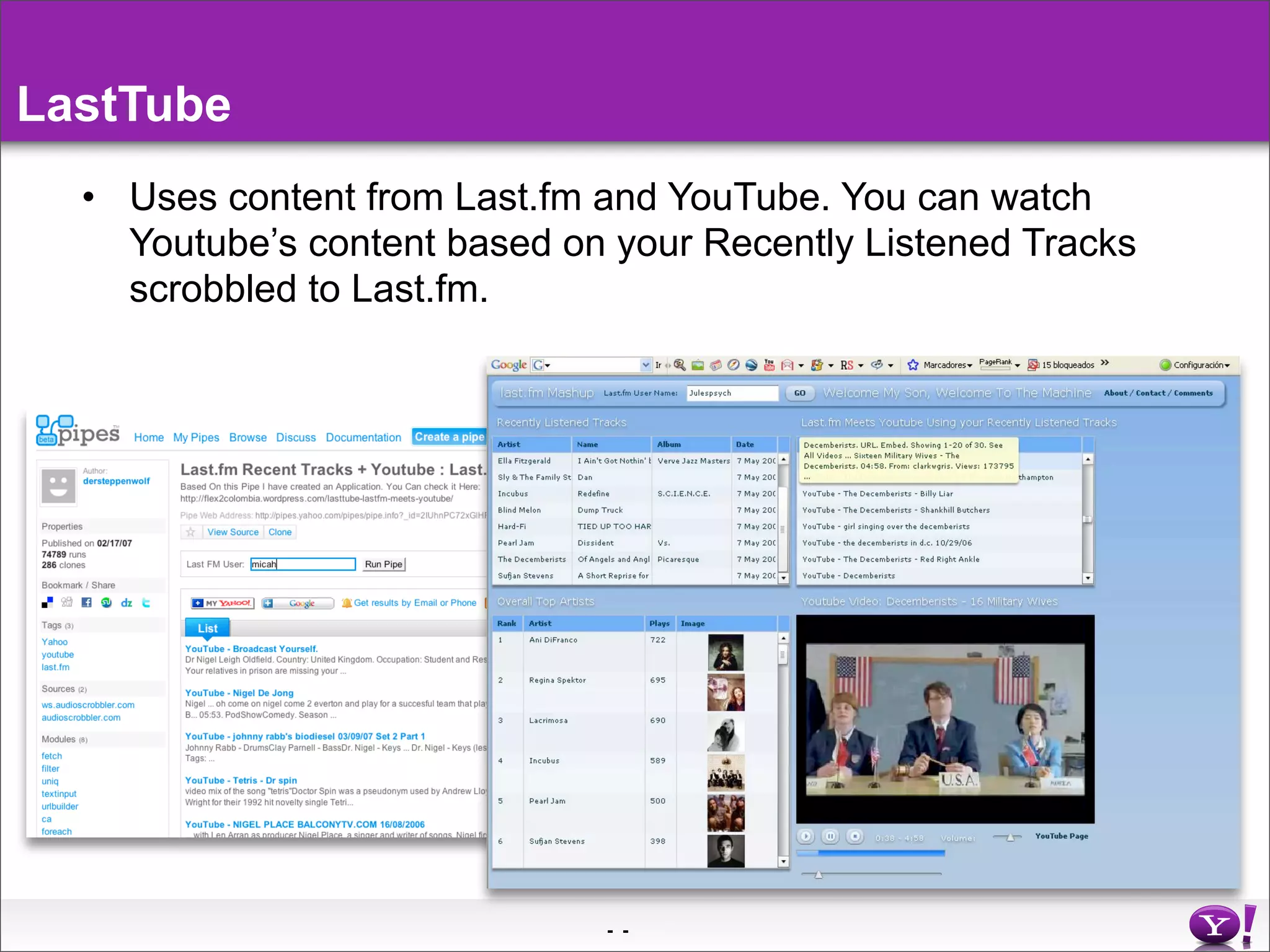This screenshot has height=952, width=1270.
Task: Open the Google search box dropdown arrow
Action: pyautogui.click(x=646, y=365)
